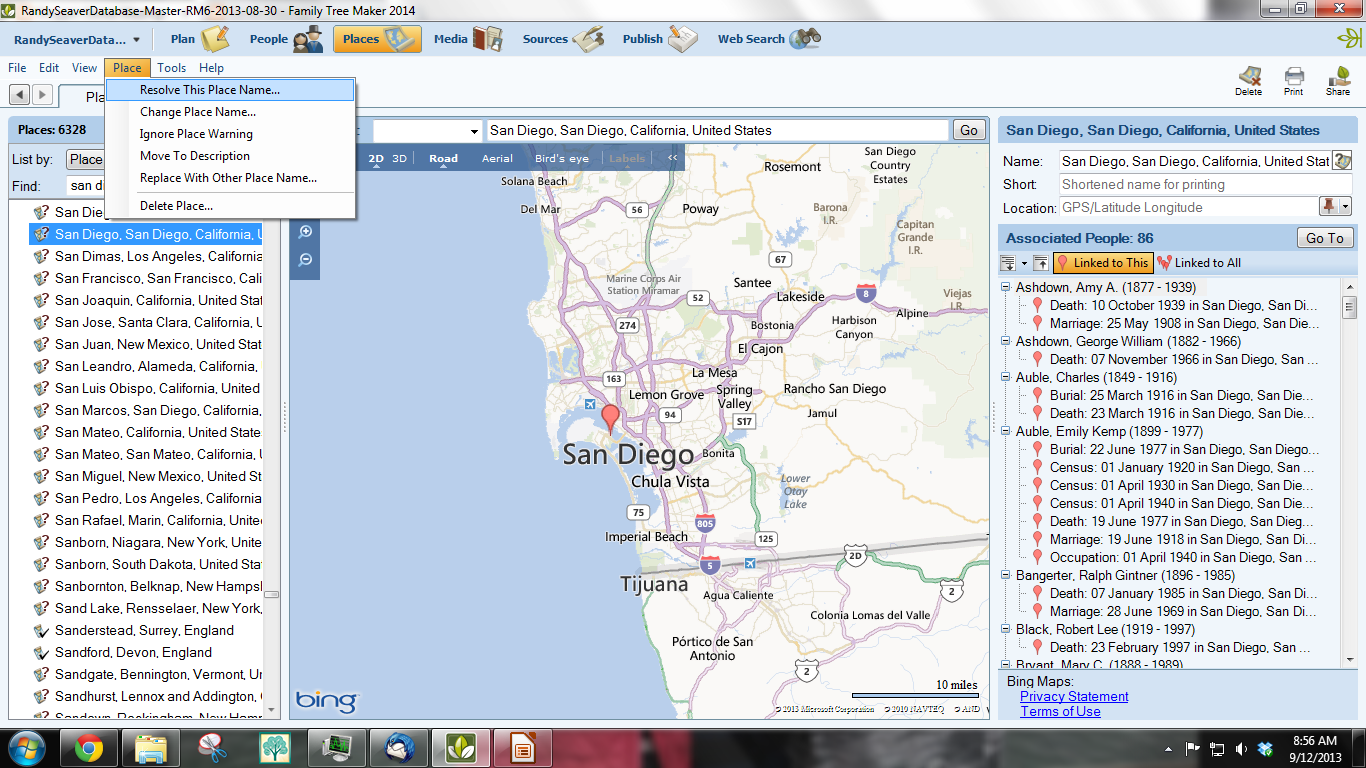The image size is (1366, 768).
Task: Open the People workspace
Action: tap(286, 39)
